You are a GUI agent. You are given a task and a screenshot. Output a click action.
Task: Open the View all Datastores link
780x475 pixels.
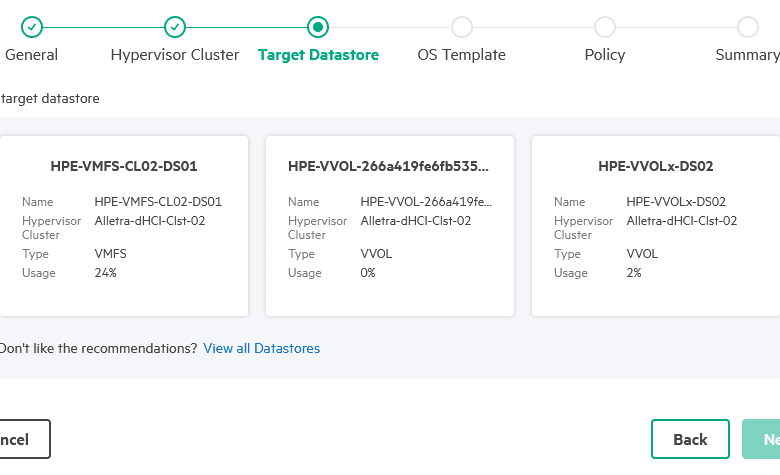[x=262, y=348]
